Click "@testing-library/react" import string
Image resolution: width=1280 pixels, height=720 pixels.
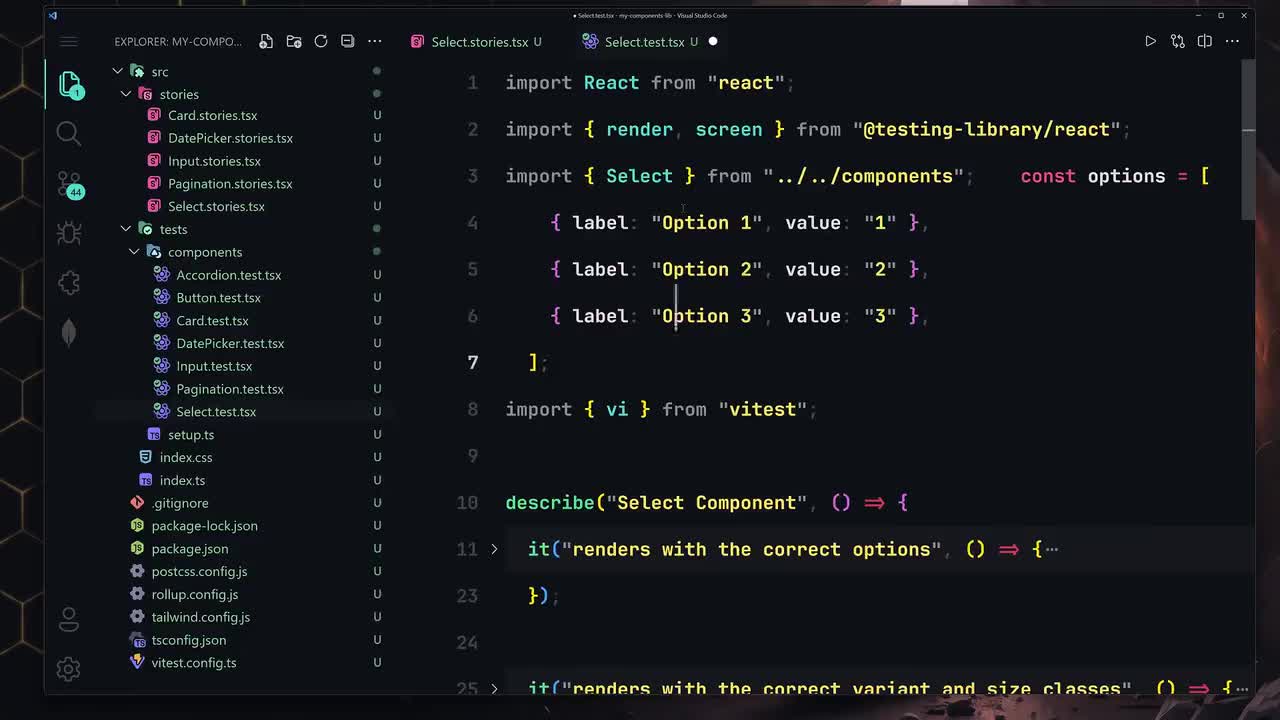coord(986,130)
